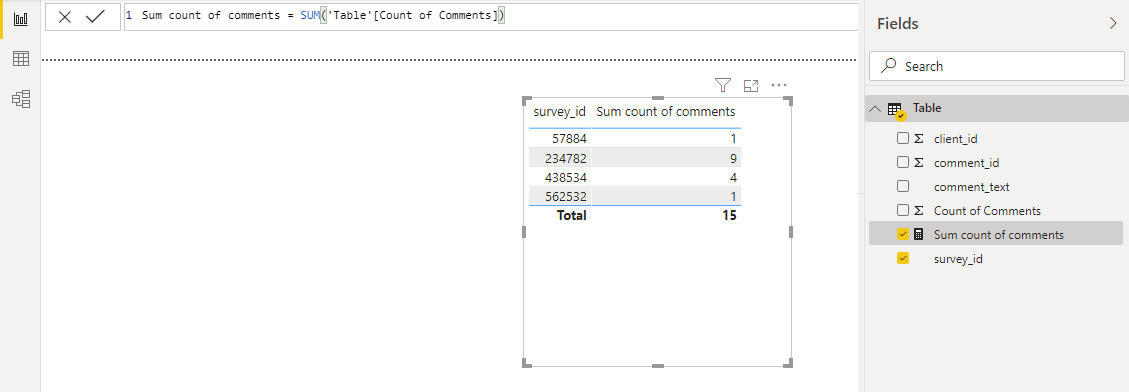
Task: Select the comment_text field name
Action: (971, 187)
